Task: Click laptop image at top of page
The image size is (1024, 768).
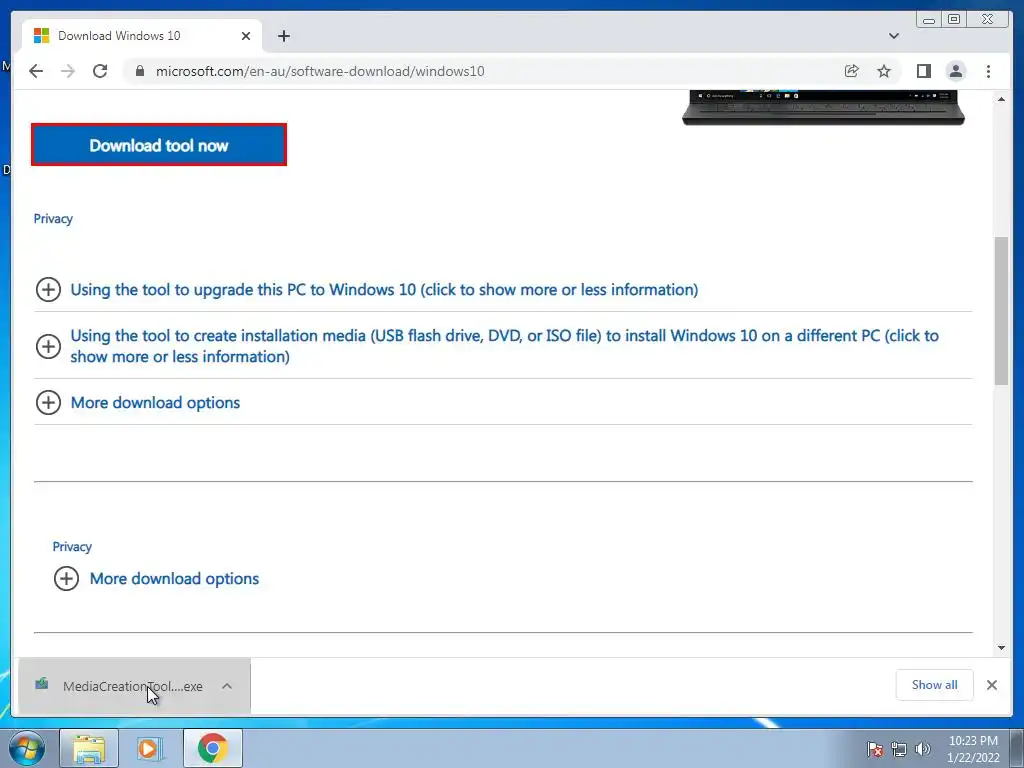Action: click(x=823, y=108)
